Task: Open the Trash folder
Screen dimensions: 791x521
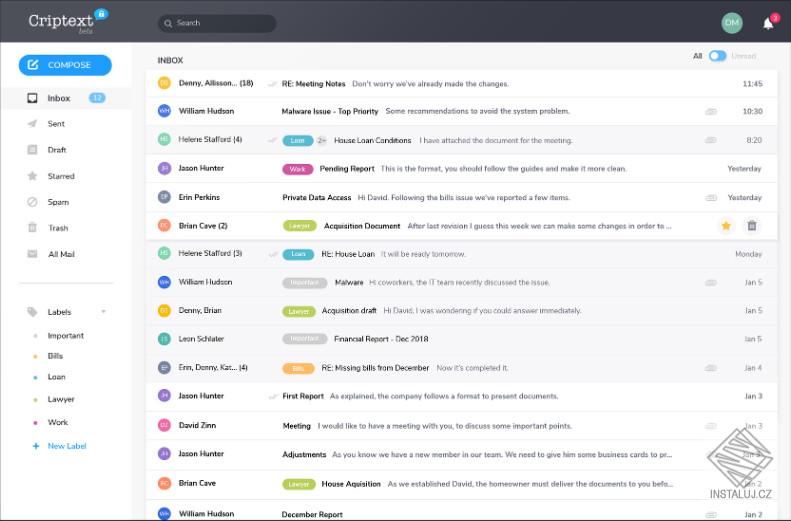Action: [x=58, y=228]
